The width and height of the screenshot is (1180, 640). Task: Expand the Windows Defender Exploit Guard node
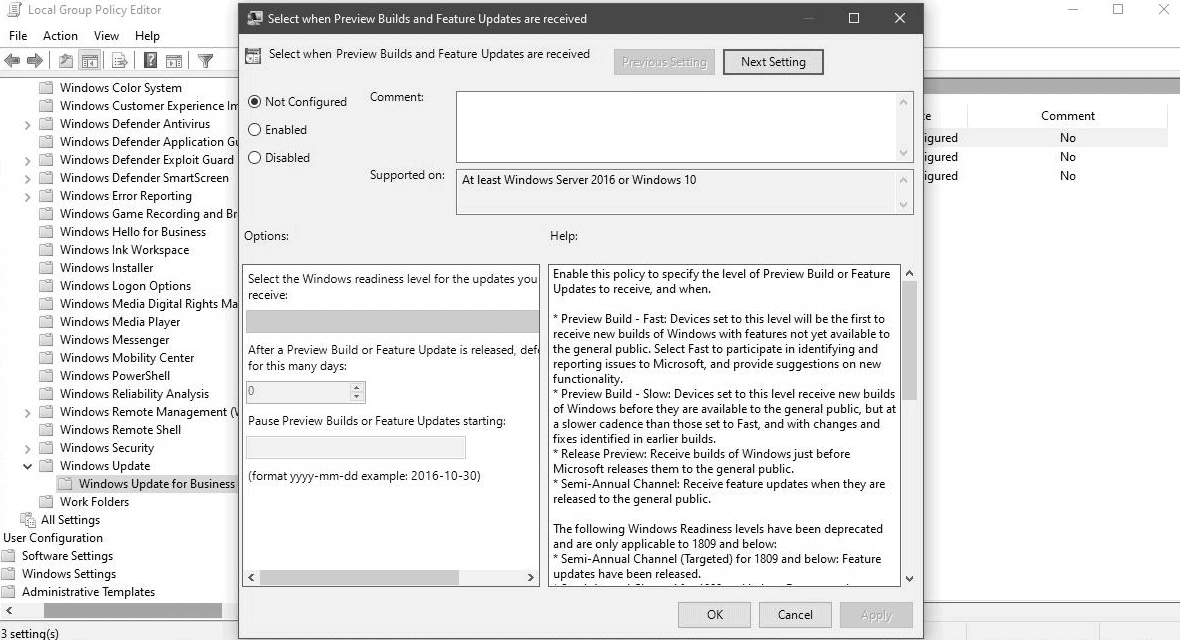pos(28,160)
